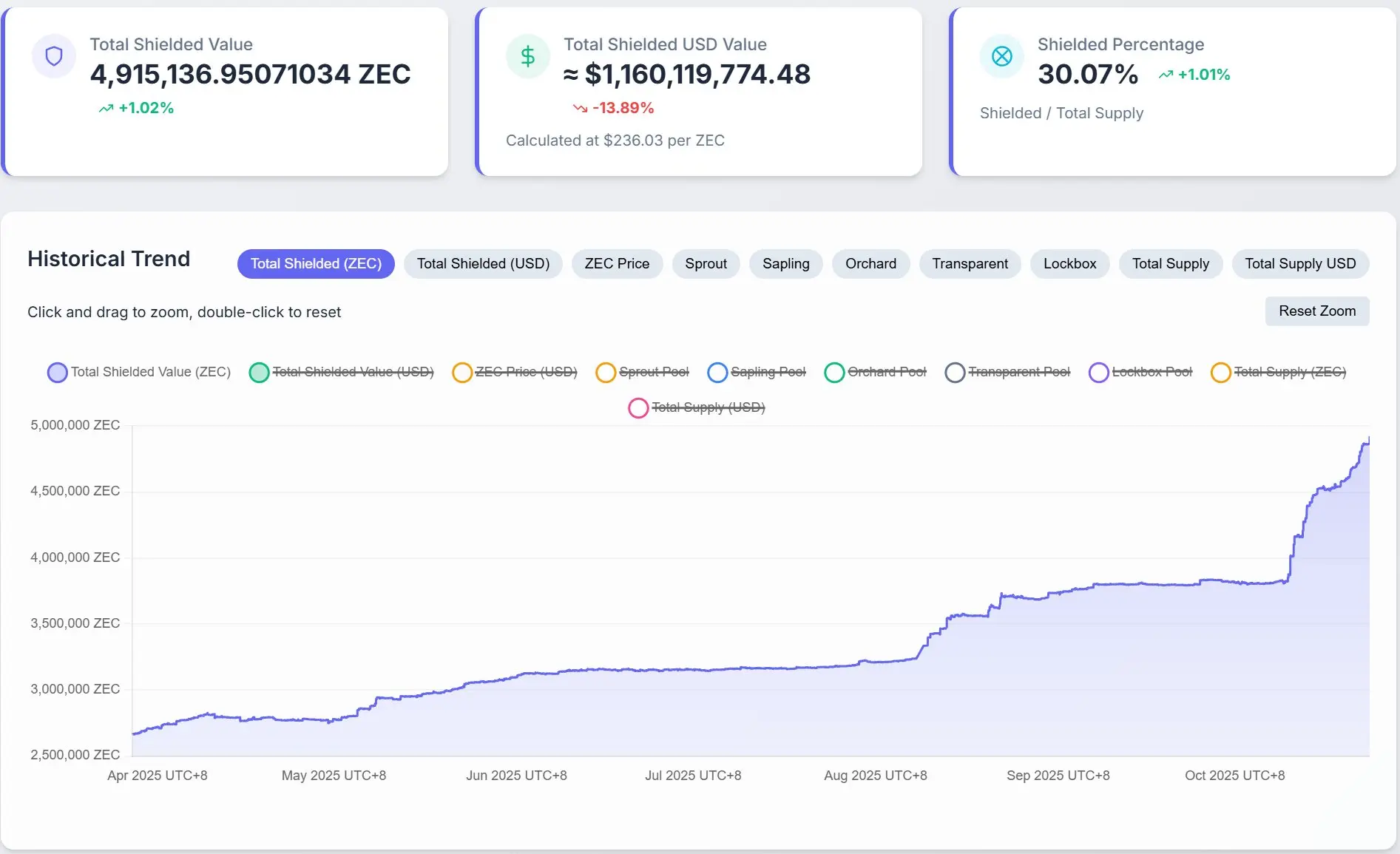Click the 2,500,000 ZEC axis label

pyautogui.click(x=75, y=755)
